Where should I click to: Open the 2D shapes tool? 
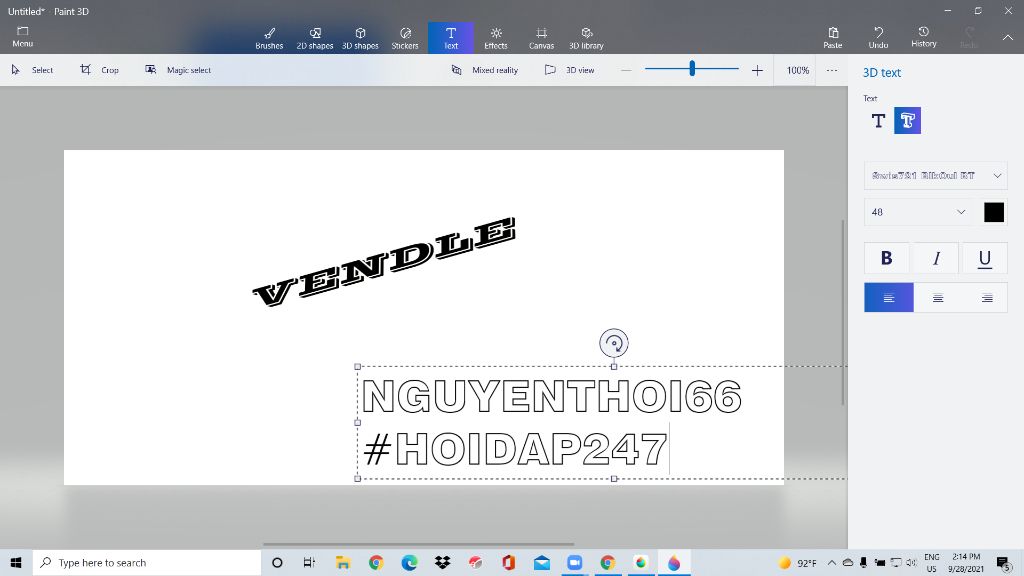coord(315,38)
